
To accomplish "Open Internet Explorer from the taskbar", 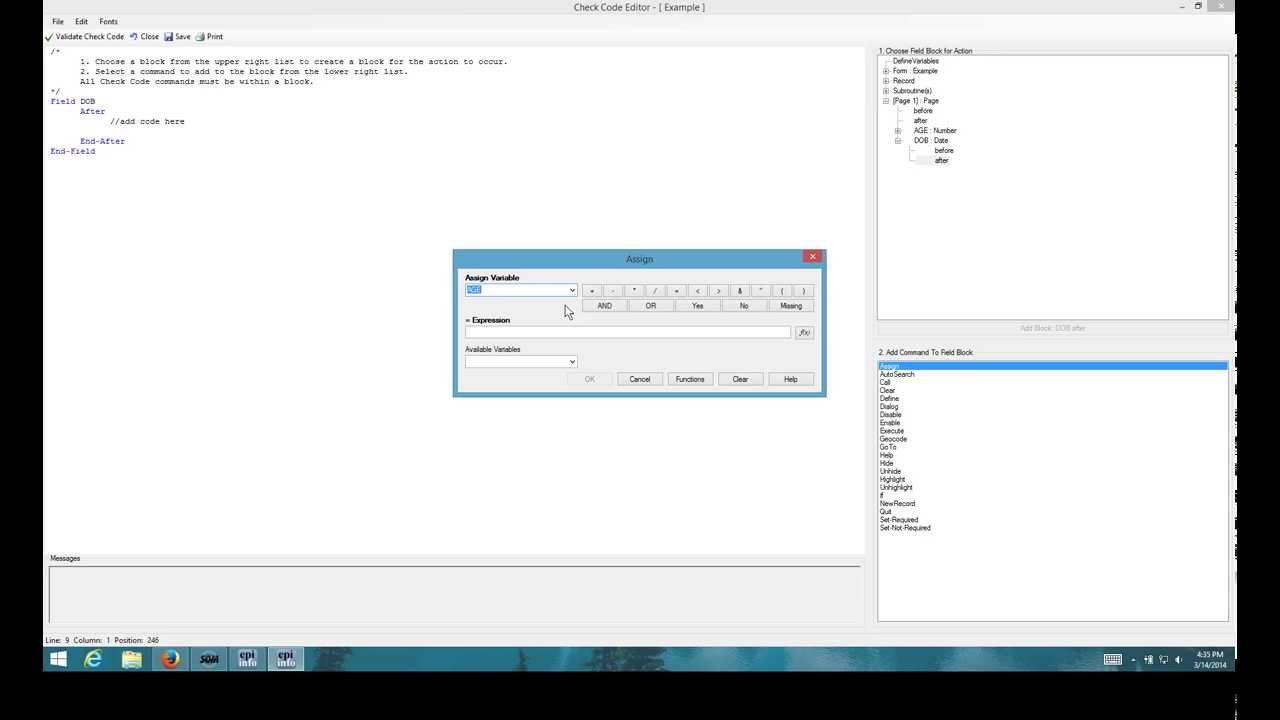I will coord(93,659).
